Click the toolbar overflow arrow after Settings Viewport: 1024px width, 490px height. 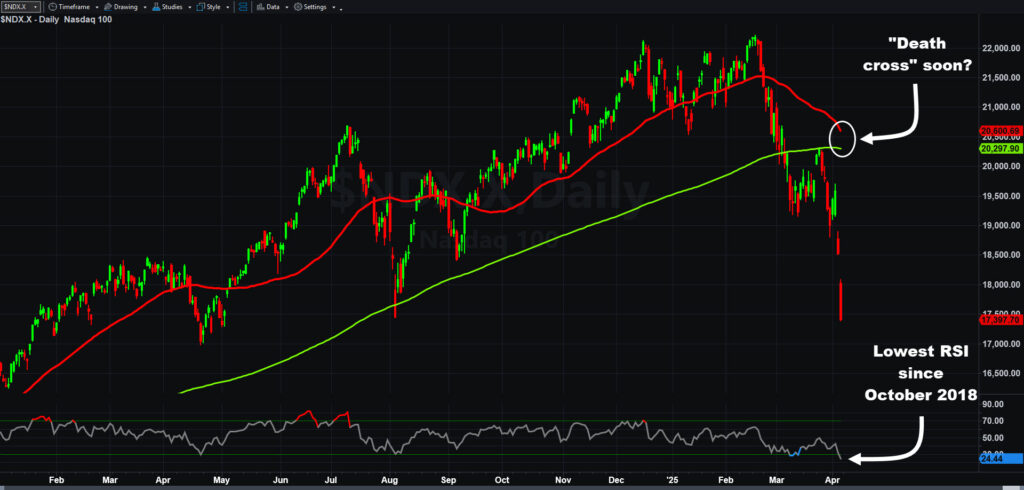tap(341, 9)
